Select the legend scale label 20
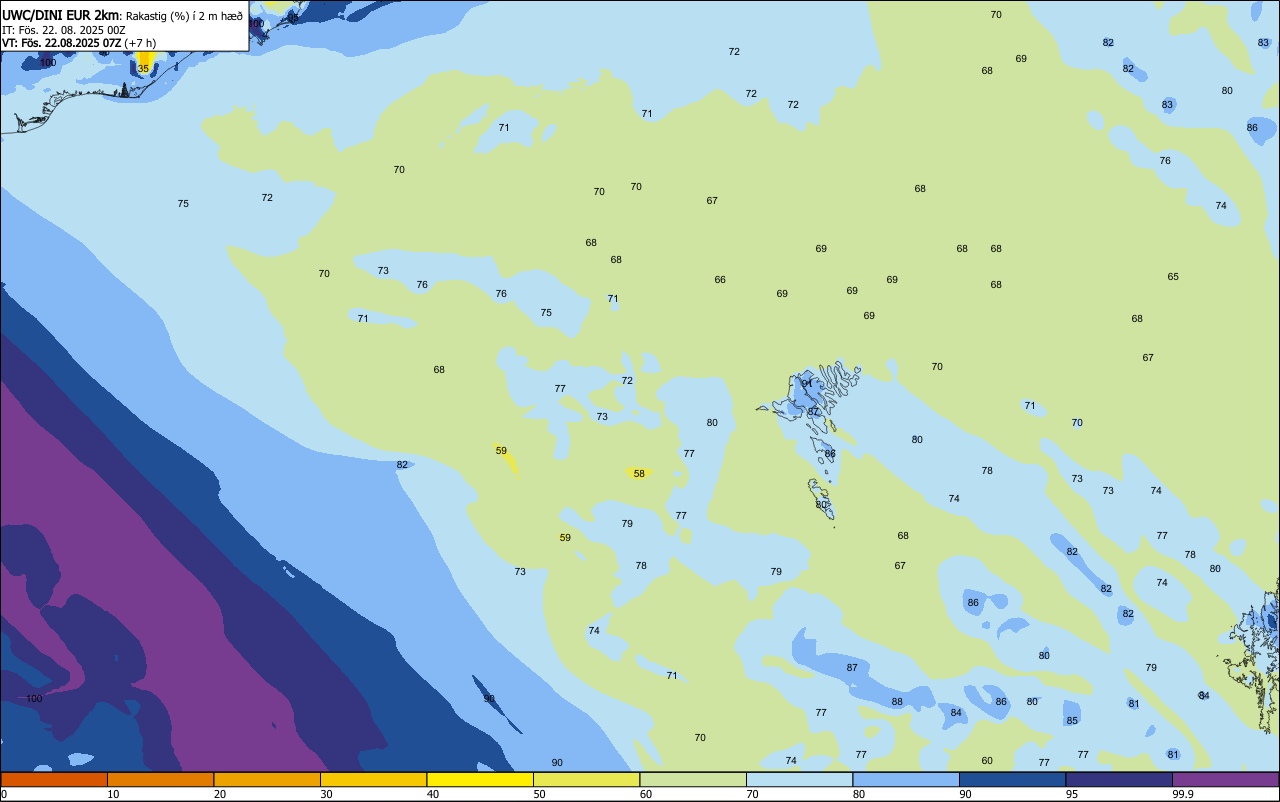This screenshot has height=802, width=1280. click(x=220, y=794)
